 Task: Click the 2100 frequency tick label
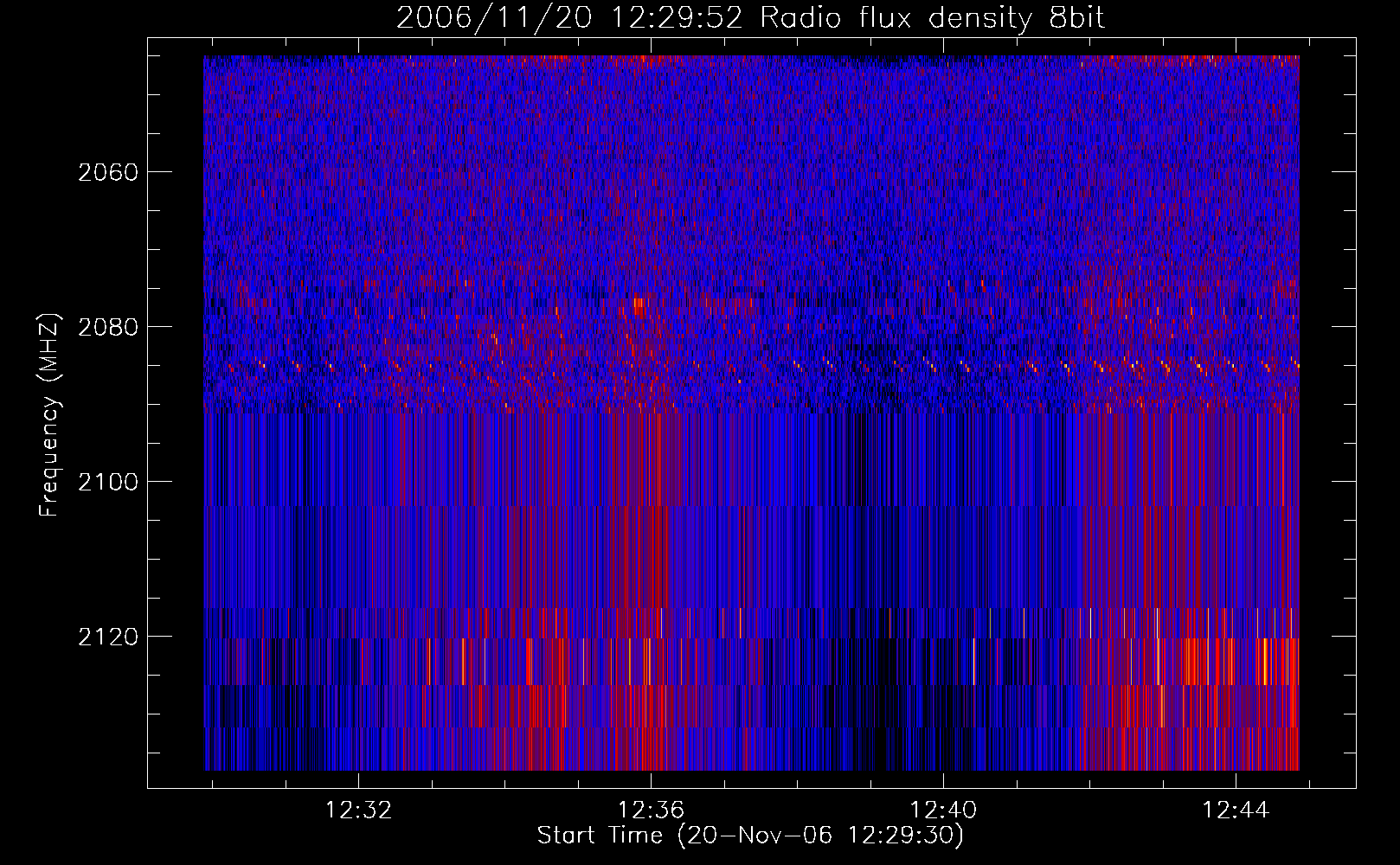point(108,482)
